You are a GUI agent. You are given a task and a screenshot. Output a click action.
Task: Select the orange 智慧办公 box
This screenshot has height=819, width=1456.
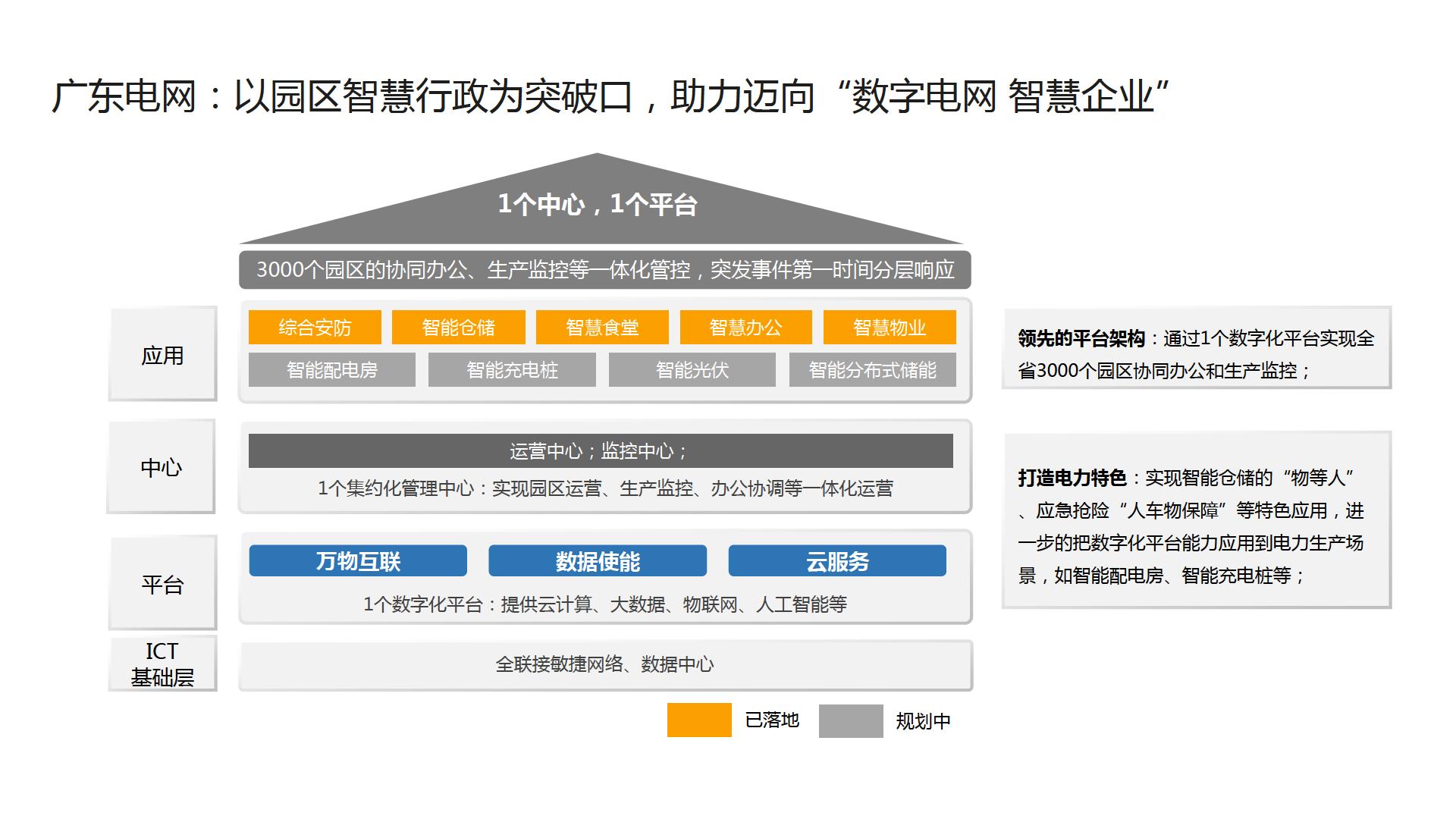[745, 328]
